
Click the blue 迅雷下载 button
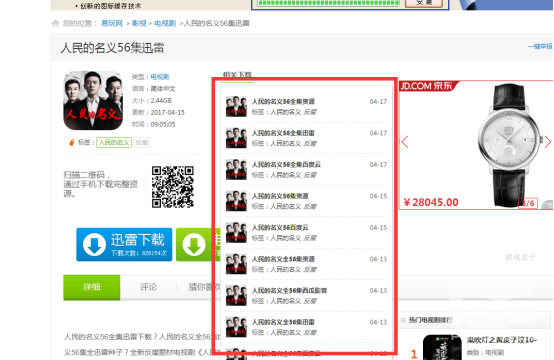124,244
